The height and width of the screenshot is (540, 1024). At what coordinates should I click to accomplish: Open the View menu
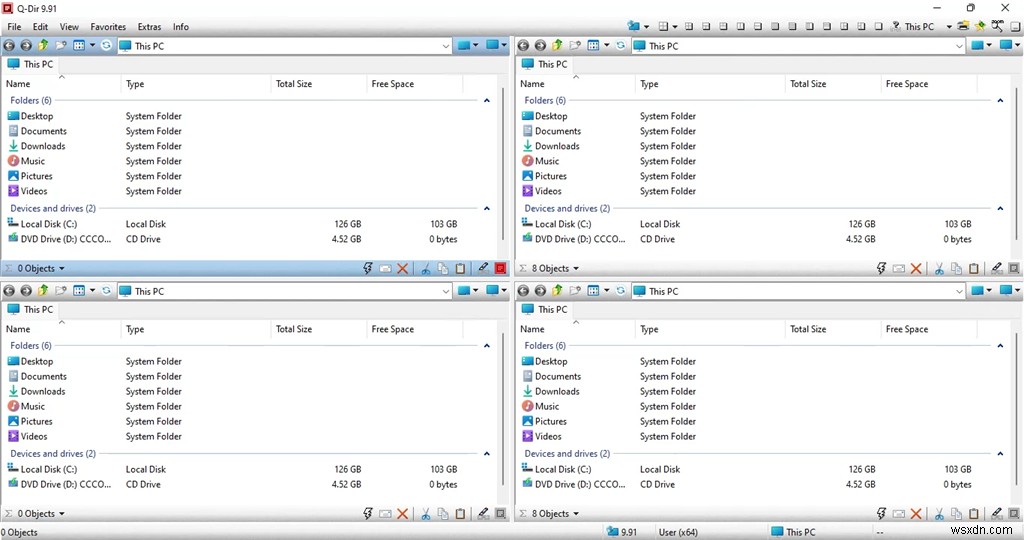(69, 27)
